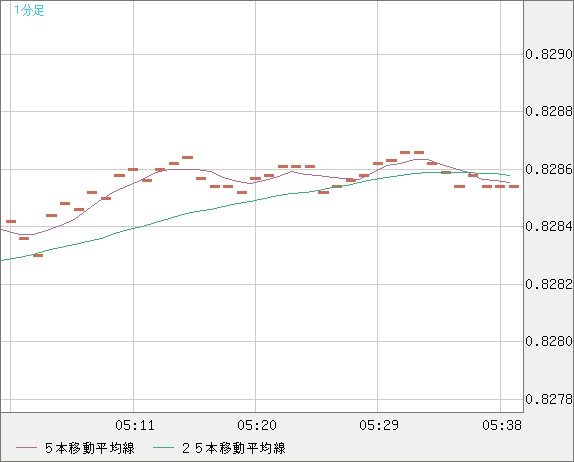The width and height of the screenshot is (574, 462).
Task: Click the 5本移動平均線 legend text
Action: (90, 448)
